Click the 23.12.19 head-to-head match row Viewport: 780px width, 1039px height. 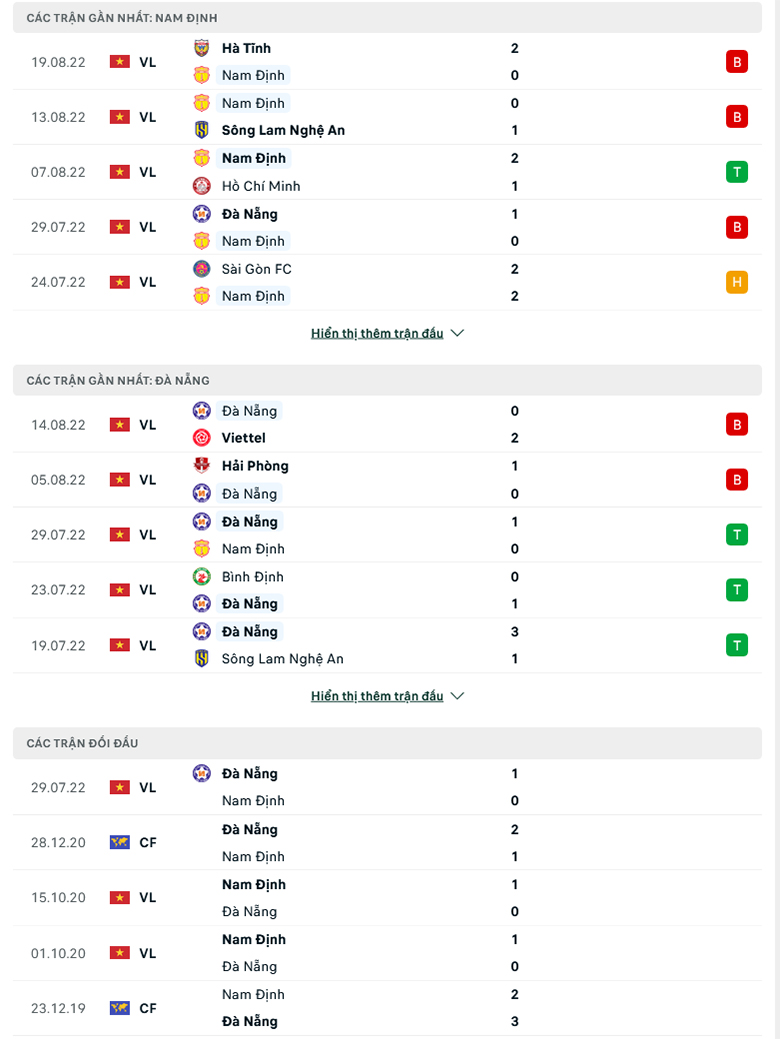point(388,1008)
